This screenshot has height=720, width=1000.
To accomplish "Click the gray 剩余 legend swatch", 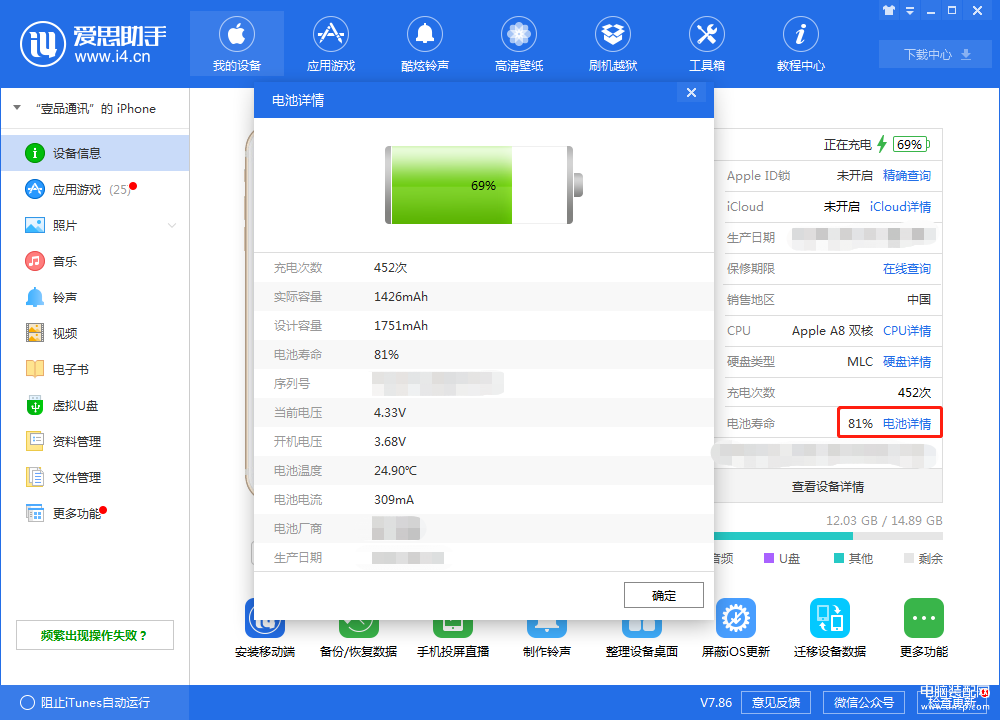I will (x=909, y=558).
